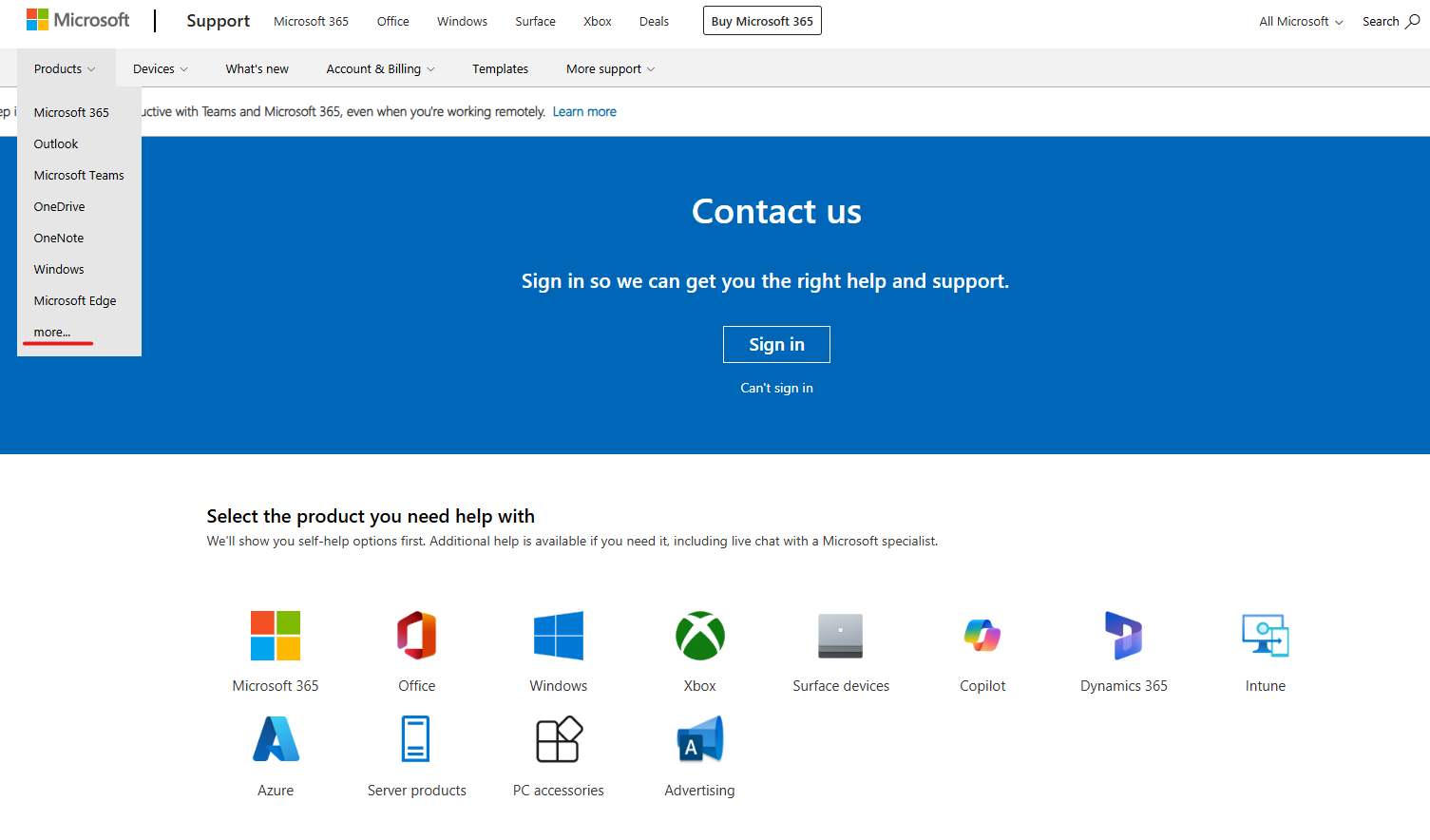
Task: Select Windows in the Products dropdown list
Action: (x=59, y=269)
